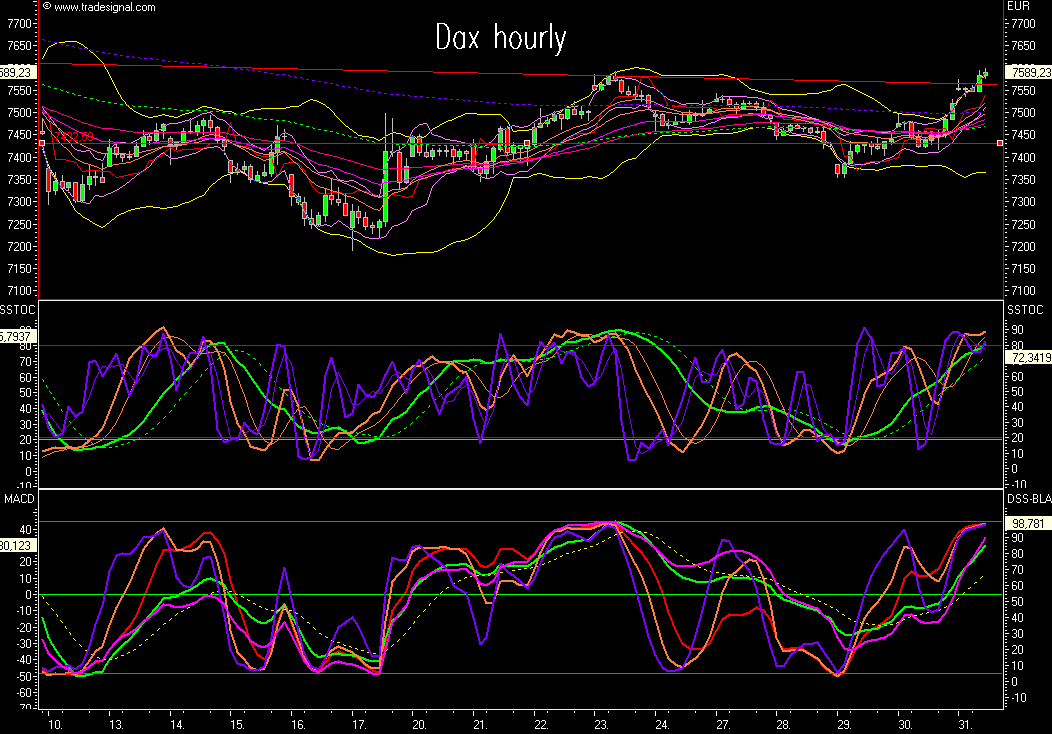Jump to date 17 on time axis
The height and width of the screenshot is (734, 1052).
pyautogui.click(x=358, y=723)
